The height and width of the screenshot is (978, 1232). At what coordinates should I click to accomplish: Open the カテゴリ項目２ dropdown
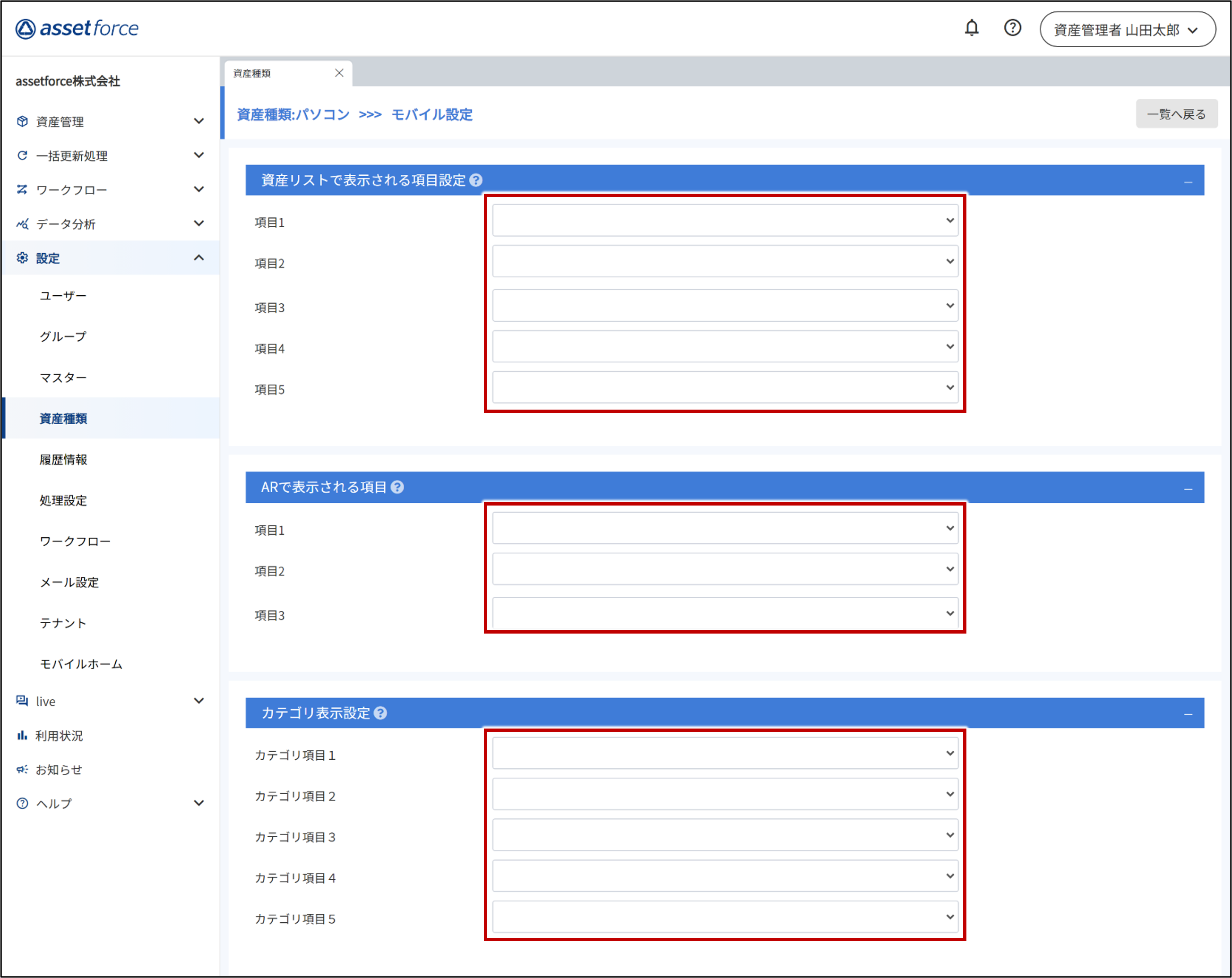pos(725,795)
